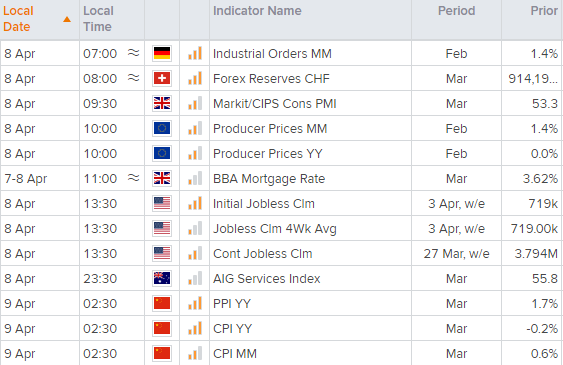
Task: Click the importance bars icon for BBA Mortgage Rate
Action: pos(195,178)
